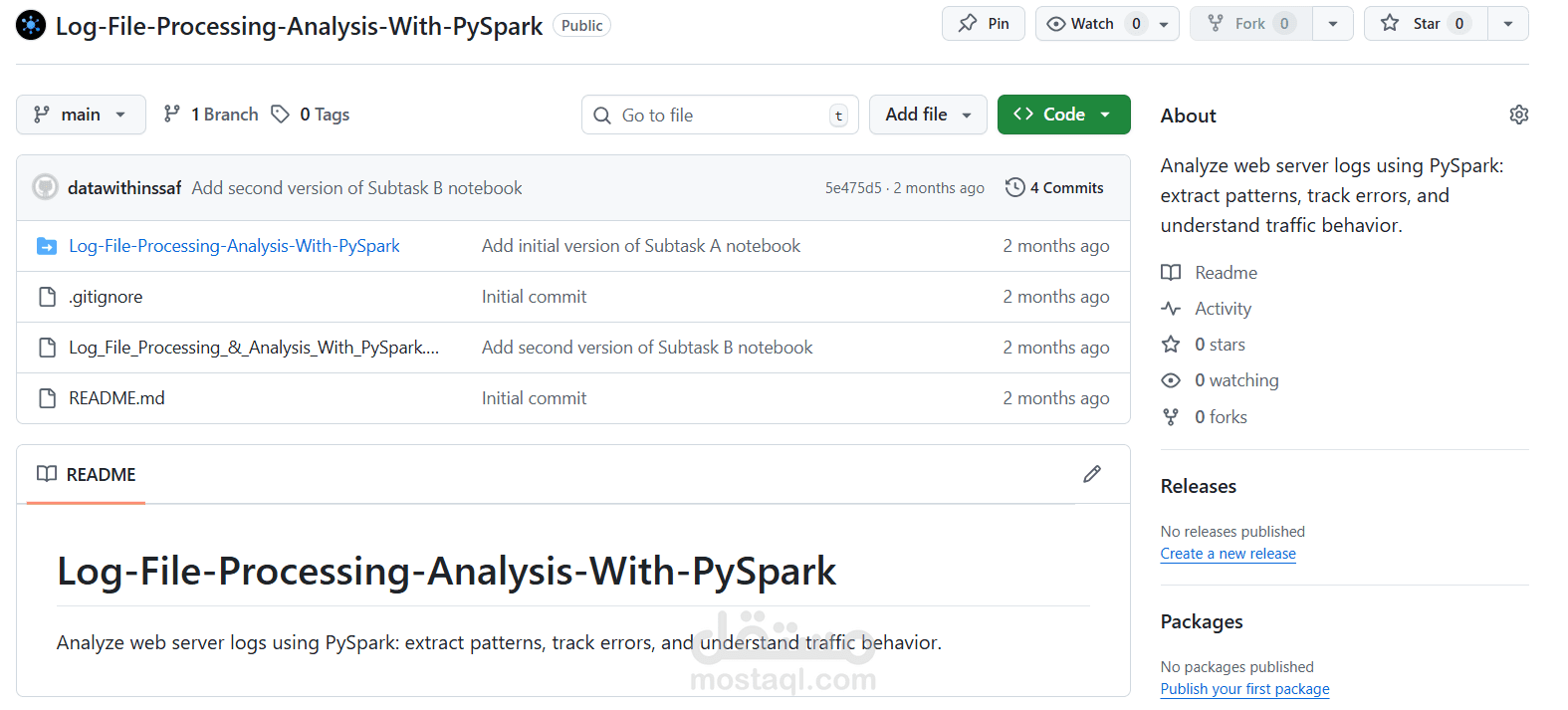1568x710 pixels.
Task: Select the README tab
Action: [x=86, y=474]
